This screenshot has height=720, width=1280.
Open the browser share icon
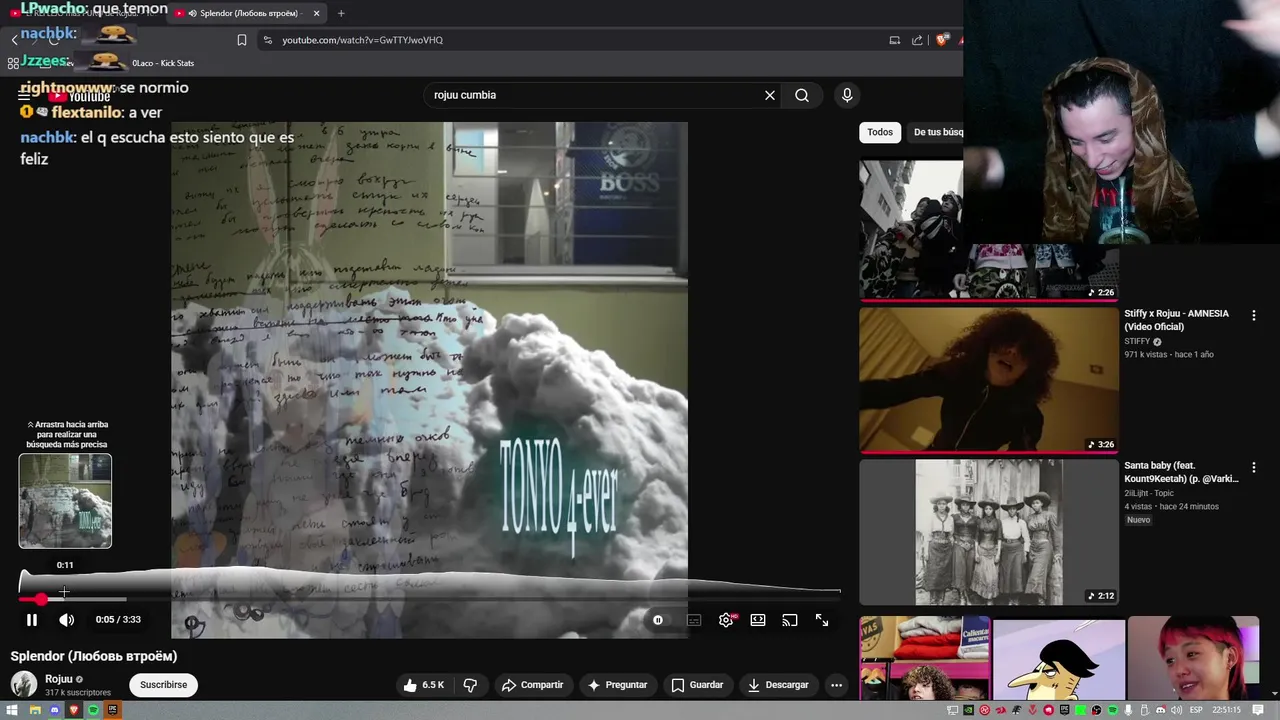pyautogui.click(x=917, y=40)
